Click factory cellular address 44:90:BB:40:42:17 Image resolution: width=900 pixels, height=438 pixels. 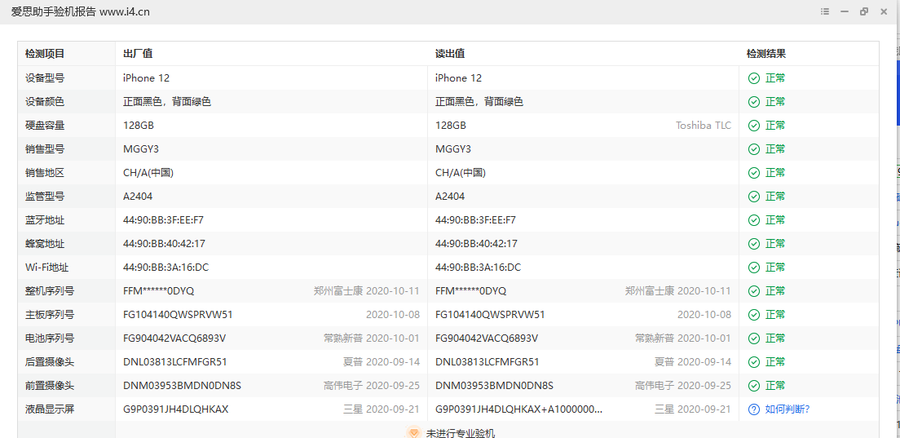click(x=164, y=243)
